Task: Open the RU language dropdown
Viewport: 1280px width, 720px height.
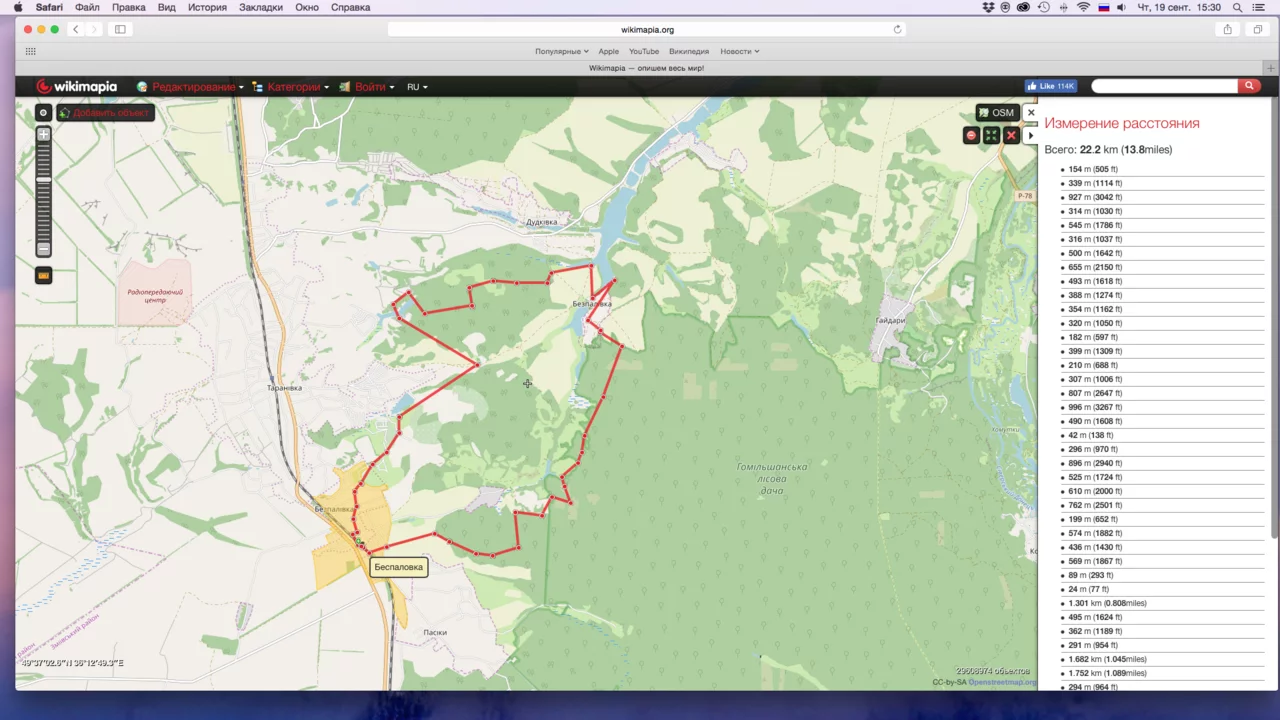Action: [417, 87]
